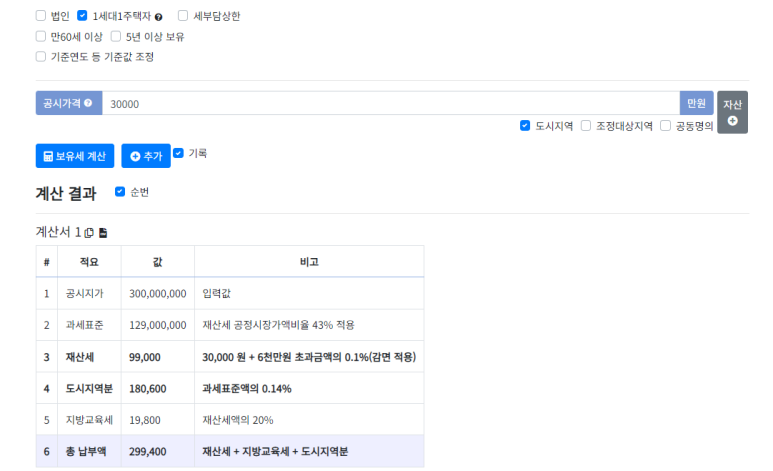
Task: Toggle the 공동명의 checkbox
Action: (x=666, y=126)
